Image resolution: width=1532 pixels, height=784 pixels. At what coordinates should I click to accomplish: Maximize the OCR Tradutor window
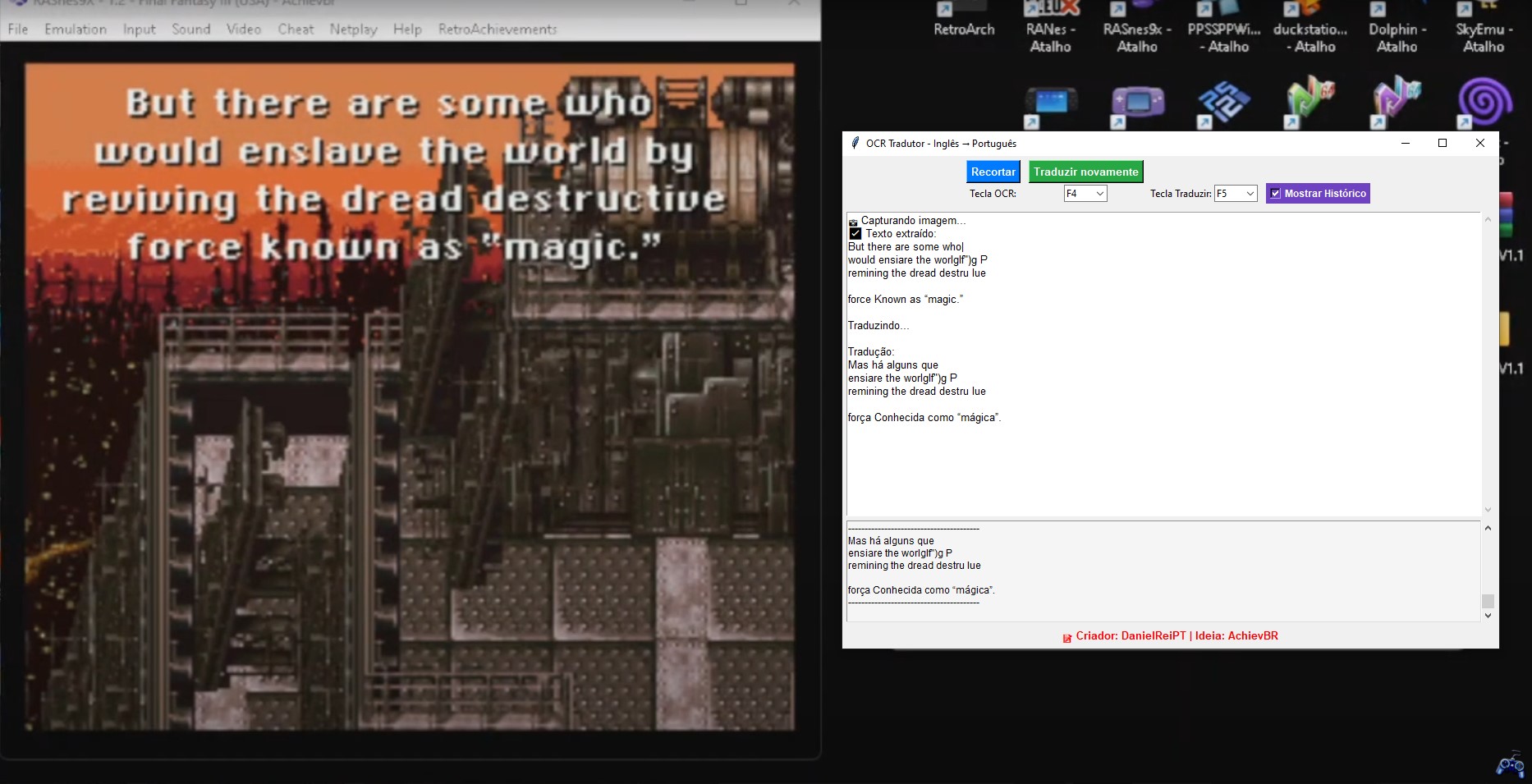click(1443, 143)
